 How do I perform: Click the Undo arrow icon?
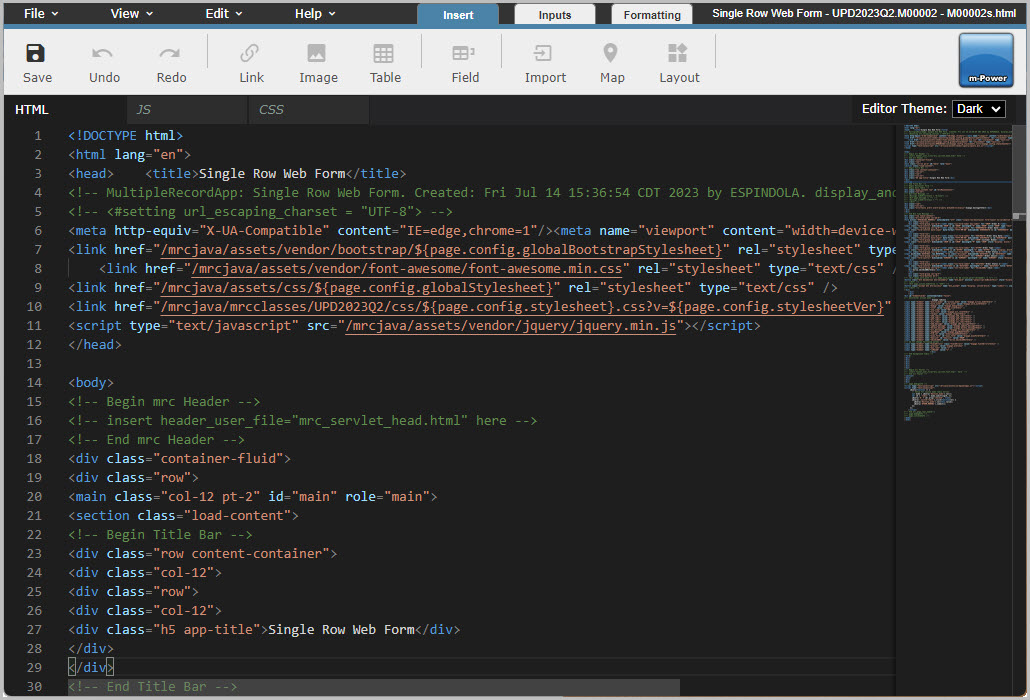[x=102, y=53]
